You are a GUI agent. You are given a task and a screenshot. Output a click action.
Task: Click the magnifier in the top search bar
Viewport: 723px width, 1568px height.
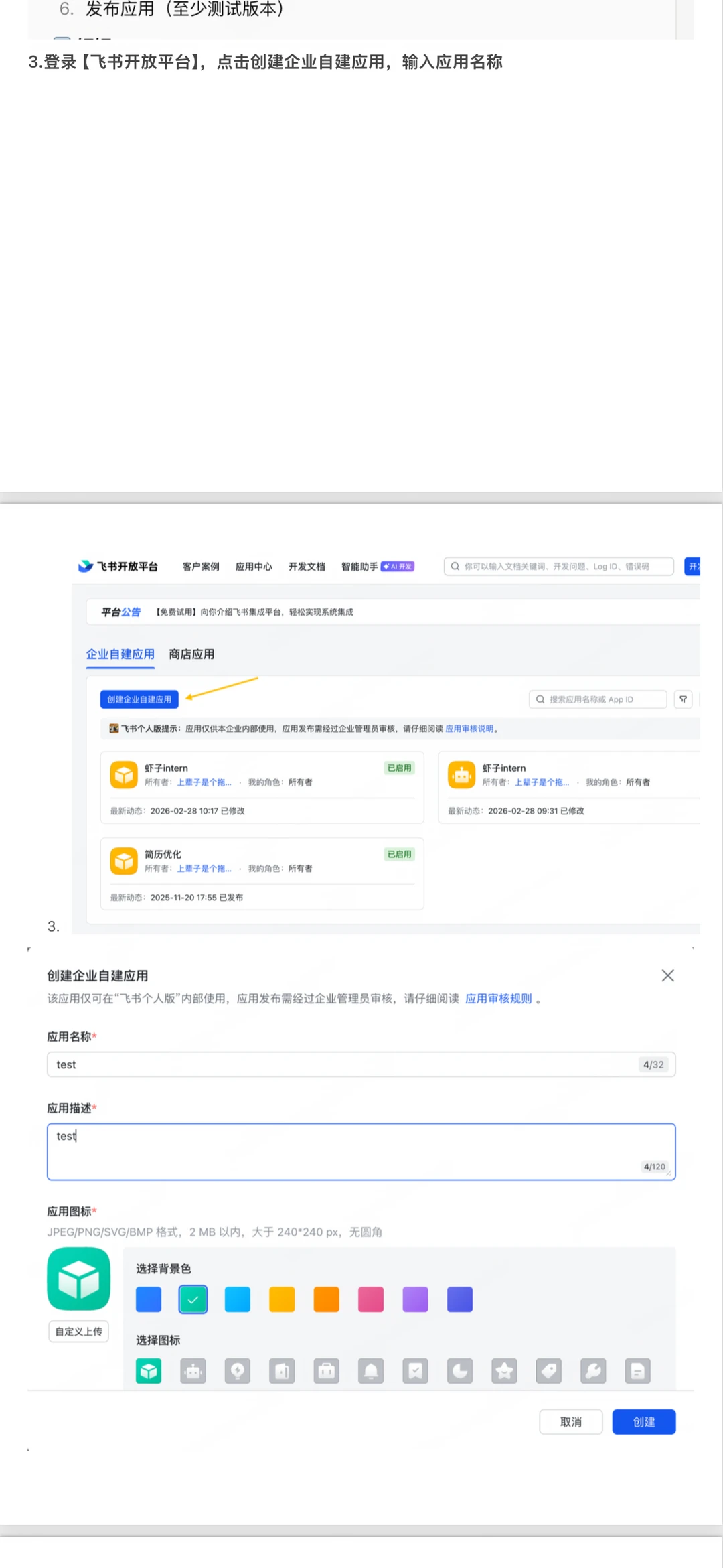coord(455,567)
